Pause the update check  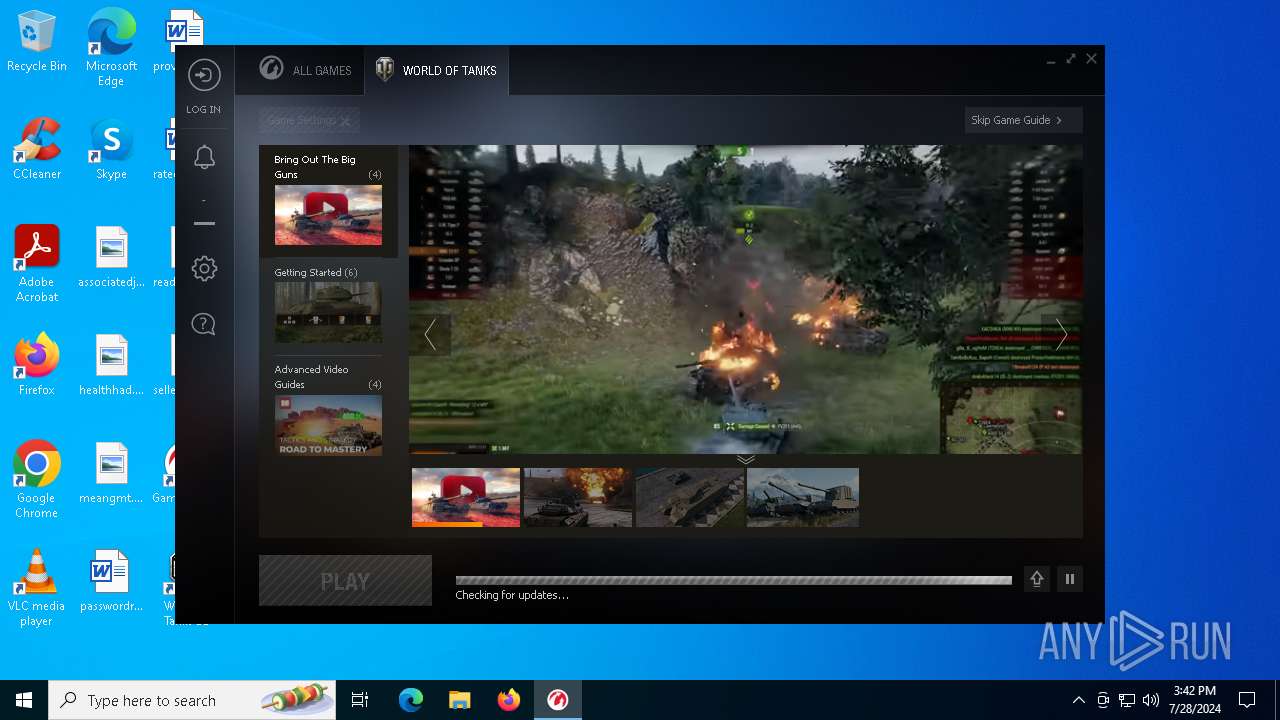coord(1070,579)
